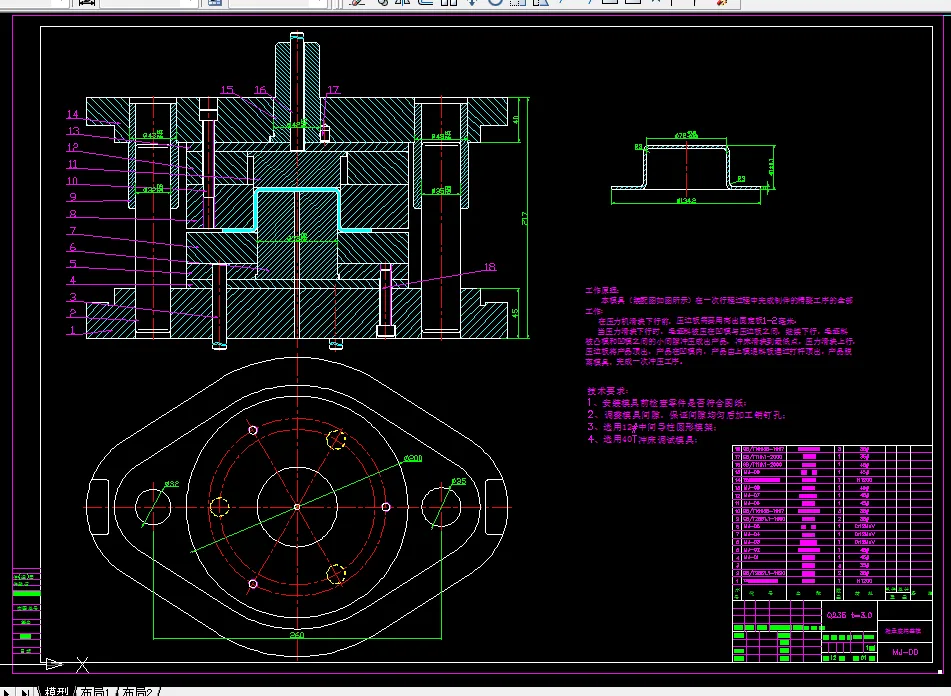
Task: Select part callout 17 above the section view
Action: point(334,90)
